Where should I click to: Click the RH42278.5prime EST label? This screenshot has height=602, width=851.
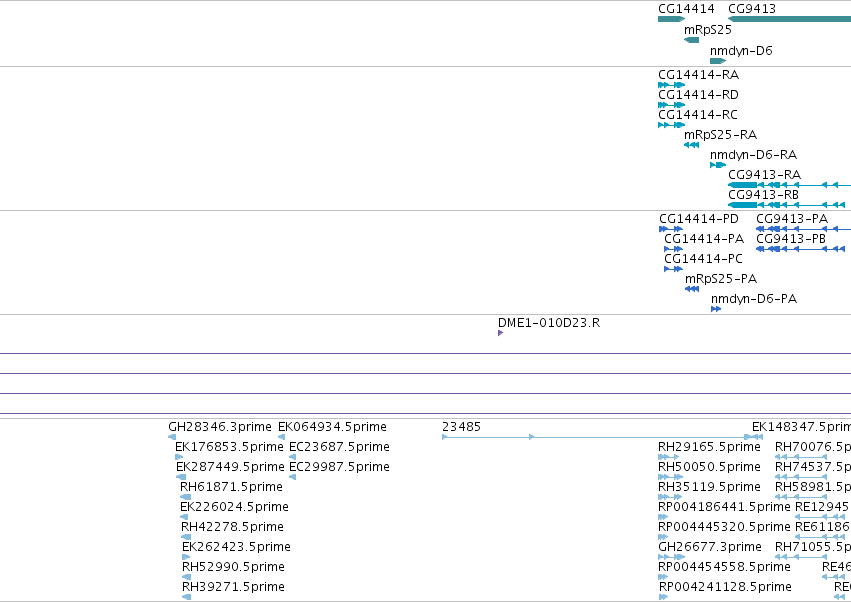pos(232,527)
